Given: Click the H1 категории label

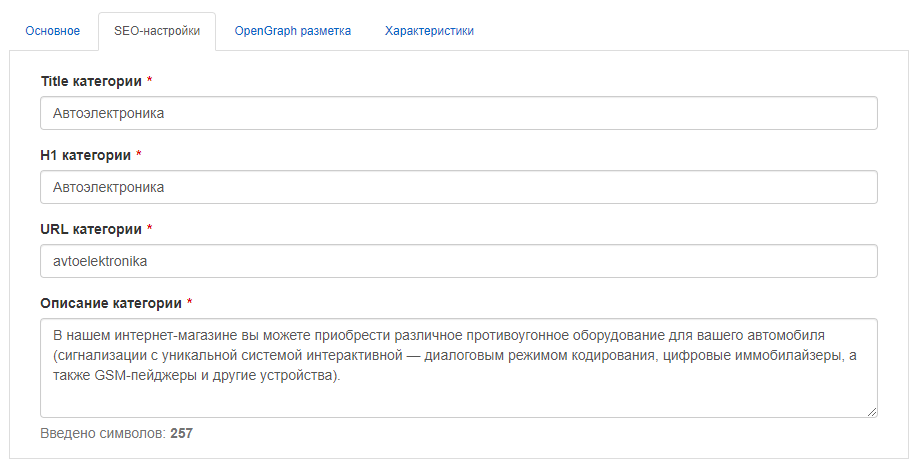Looking at the screenshot, I should [86, 156].
